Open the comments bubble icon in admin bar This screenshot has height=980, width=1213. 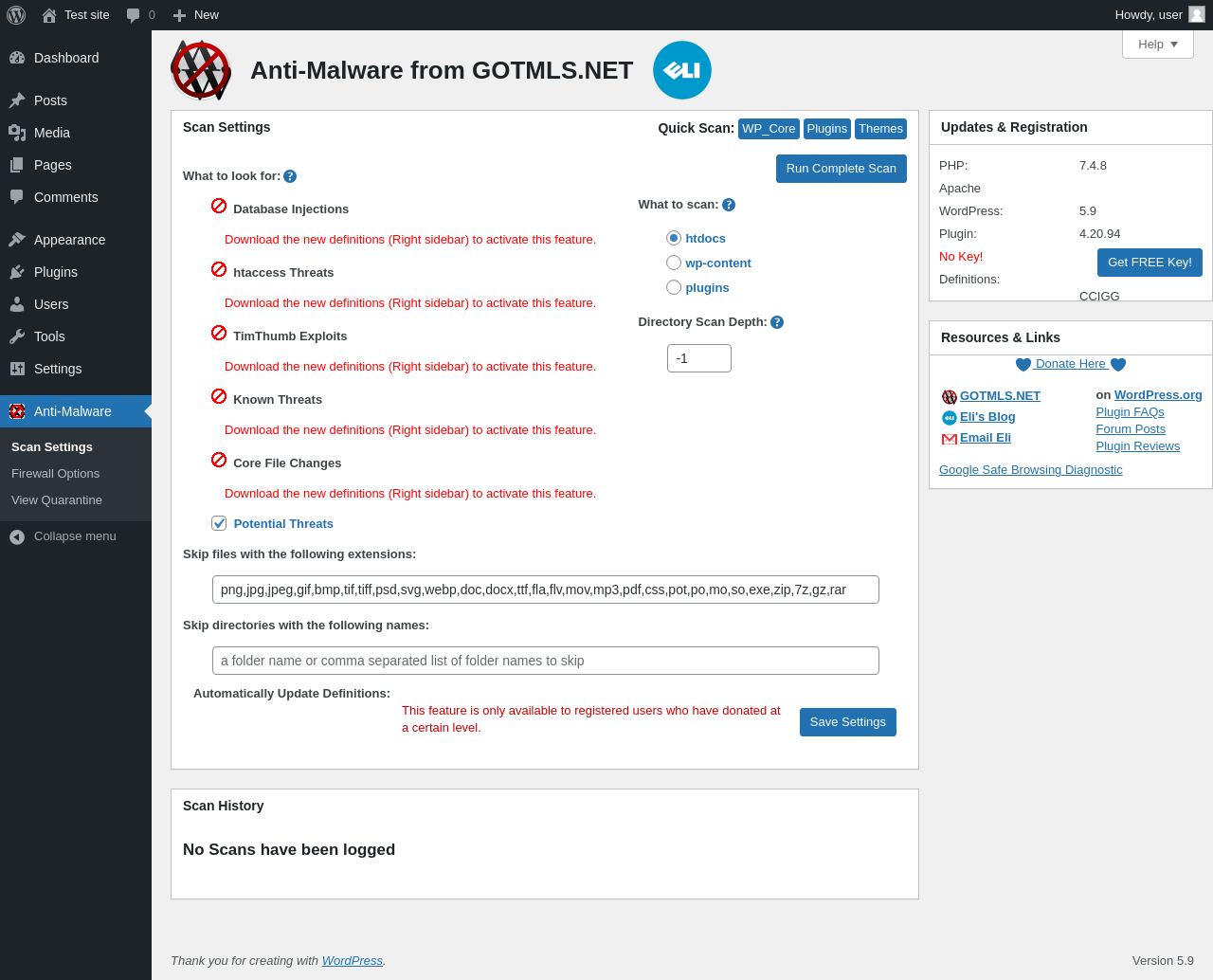(x=134, y=15)
